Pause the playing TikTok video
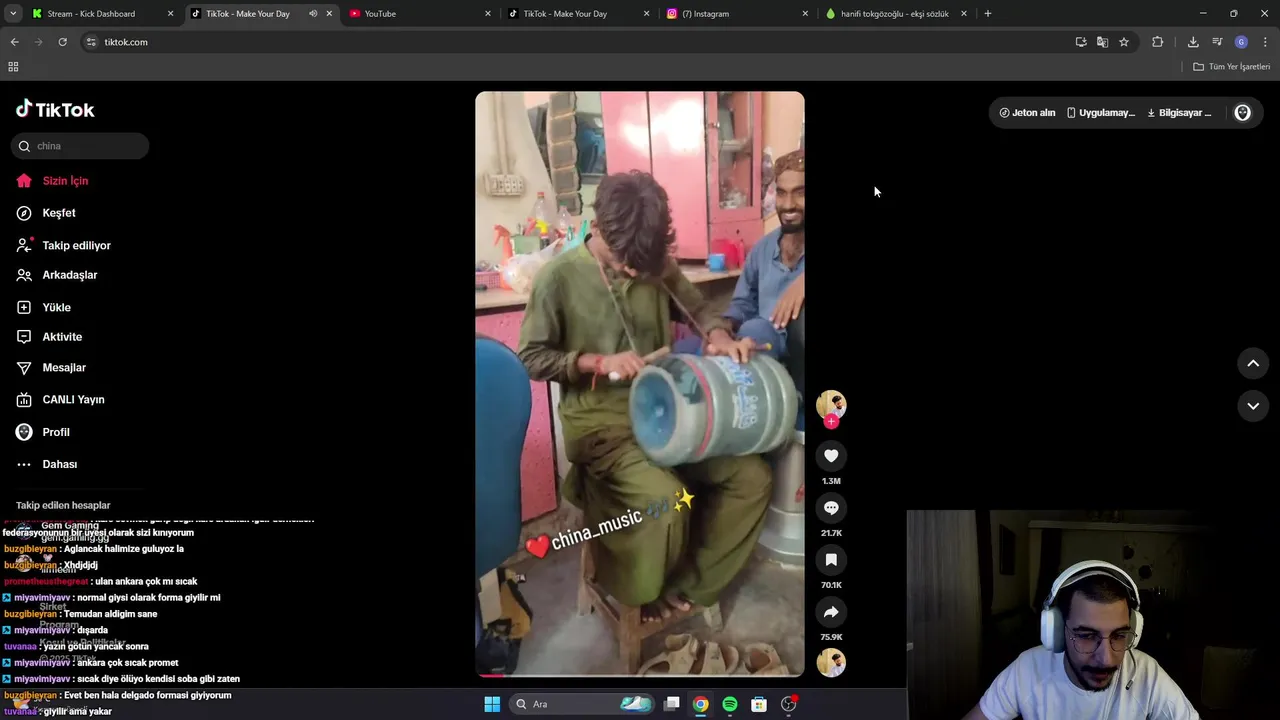The width and height of the screenshot is (1280, 720). [640, 385]
